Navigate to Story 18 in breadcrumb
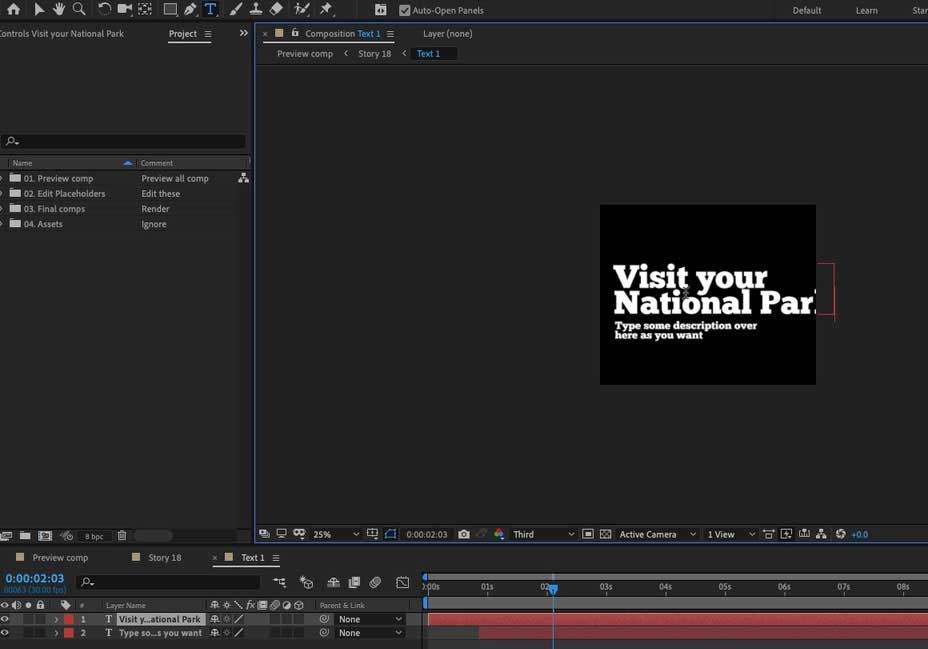Image resolution: width=928 pixels, height=649 pixels. click(375, 53)
